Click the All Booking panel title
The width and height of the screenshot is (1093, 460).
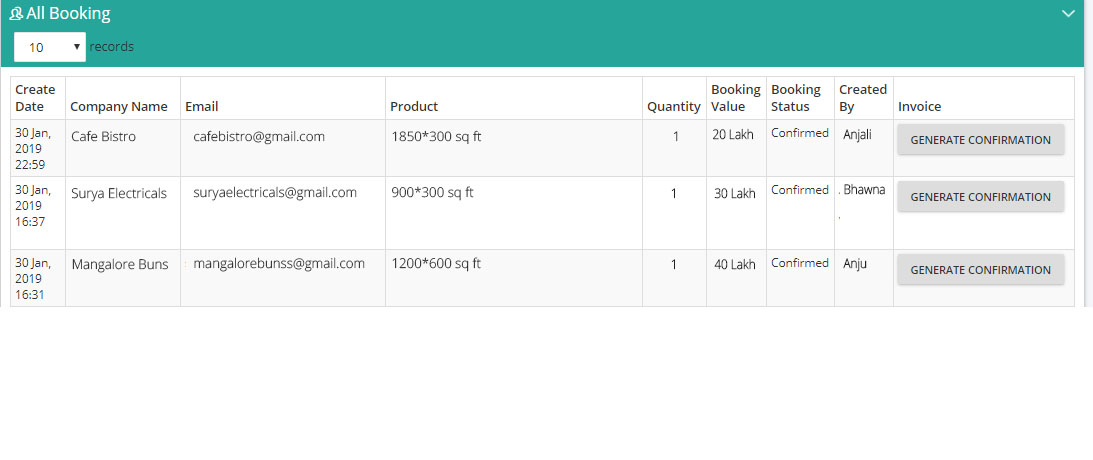(x=68, y=13)
